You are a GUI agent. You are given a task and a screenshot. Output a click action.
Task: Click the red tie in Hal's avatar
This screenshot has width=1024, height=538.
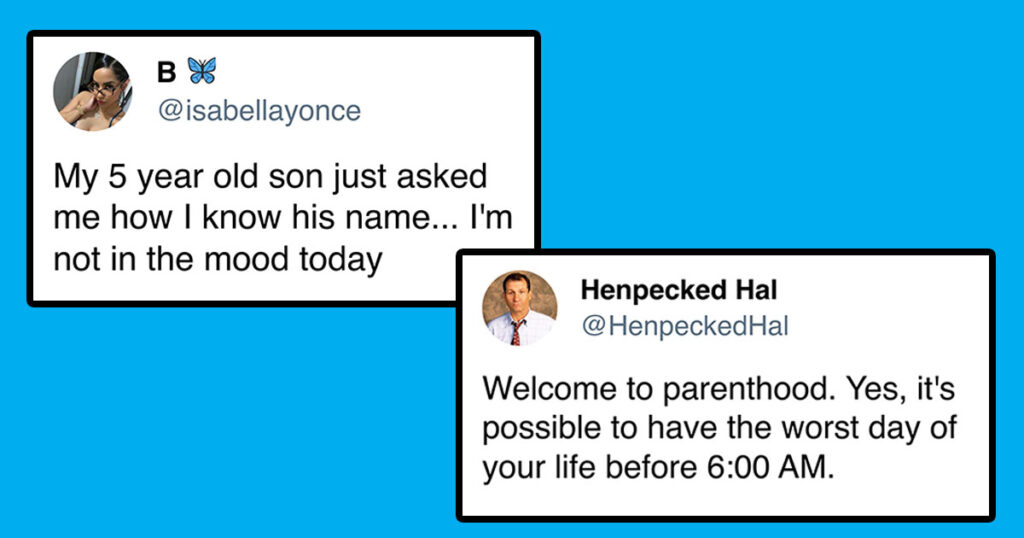pos(516,332)
